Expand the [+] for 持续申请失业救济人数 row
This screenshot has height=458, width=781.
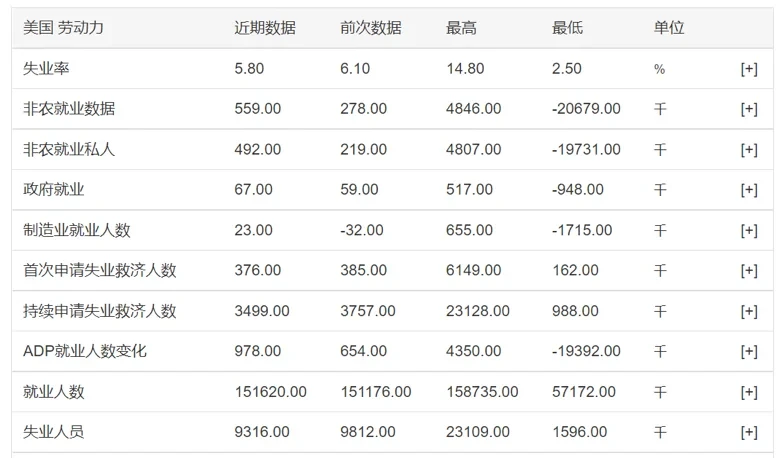[x=748, y=311]
